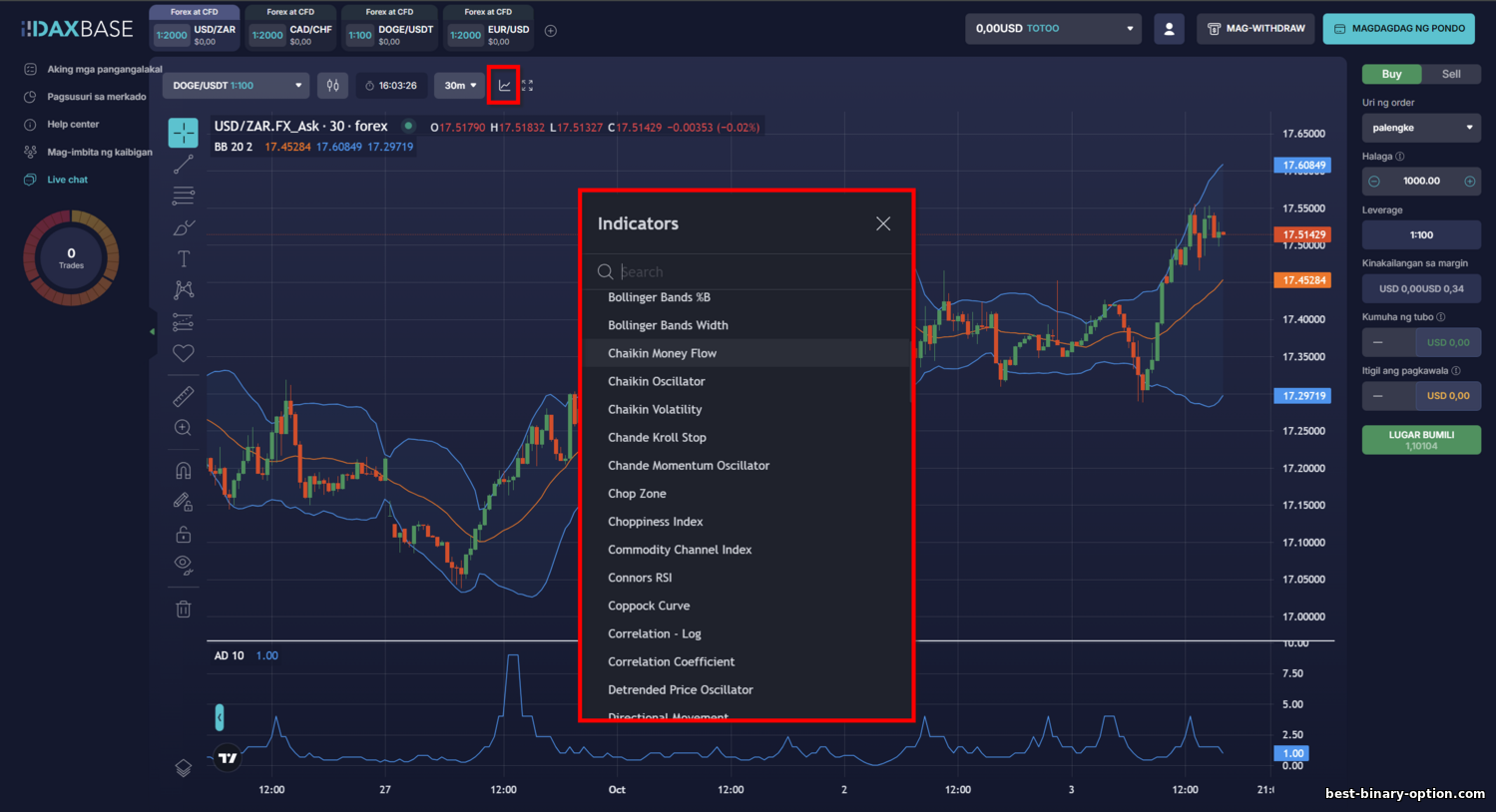Toggle the Sell order side
The height and width of the screenshot is (812, 1496).
[1450, 74]
